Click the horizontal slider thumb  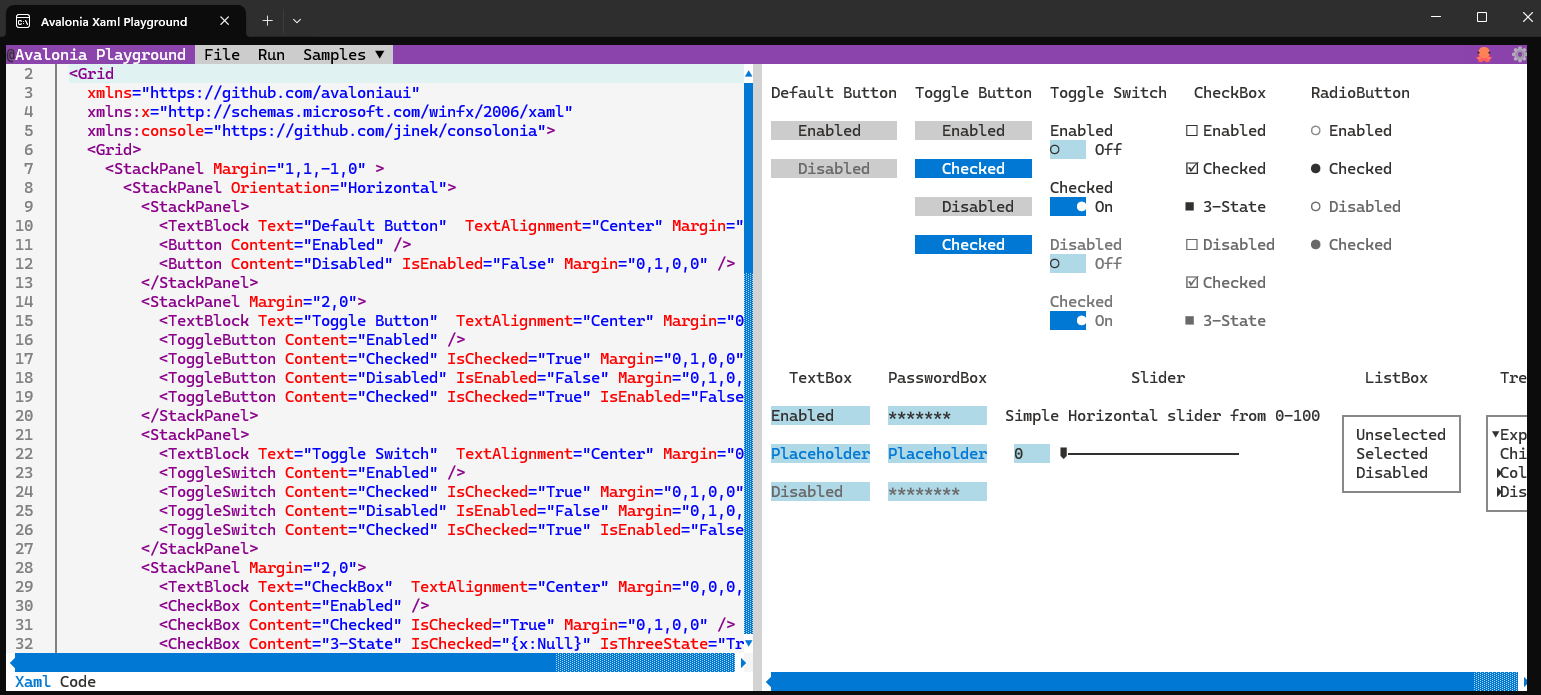tap(1063, 454)
